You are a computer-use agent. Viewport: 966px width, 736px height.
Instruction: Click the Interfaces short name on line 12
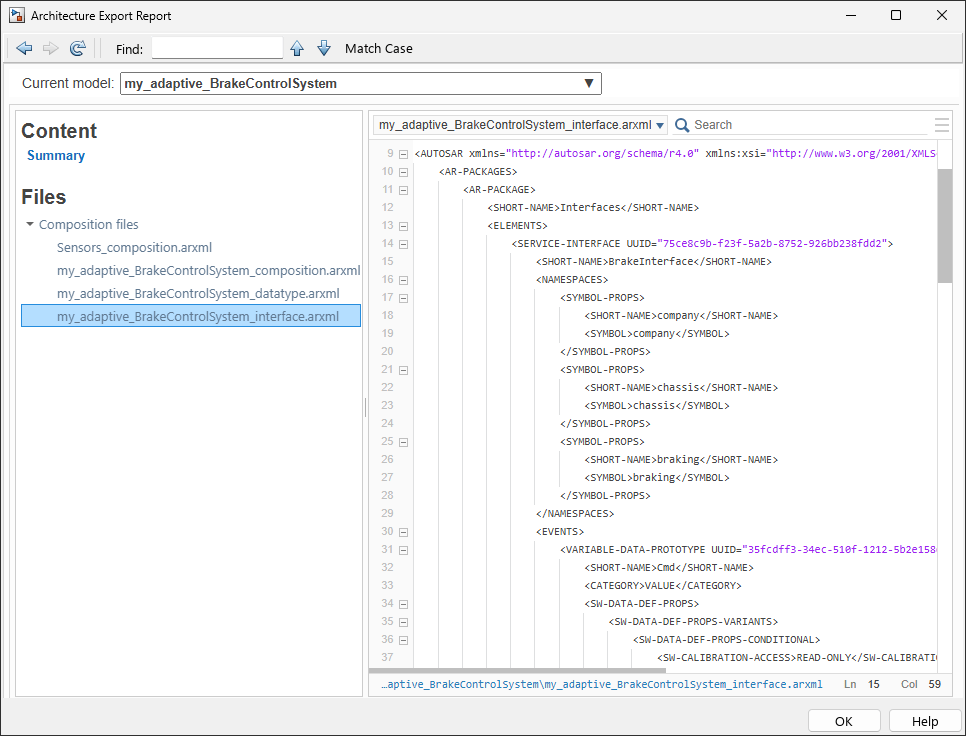tap(590, 208)
